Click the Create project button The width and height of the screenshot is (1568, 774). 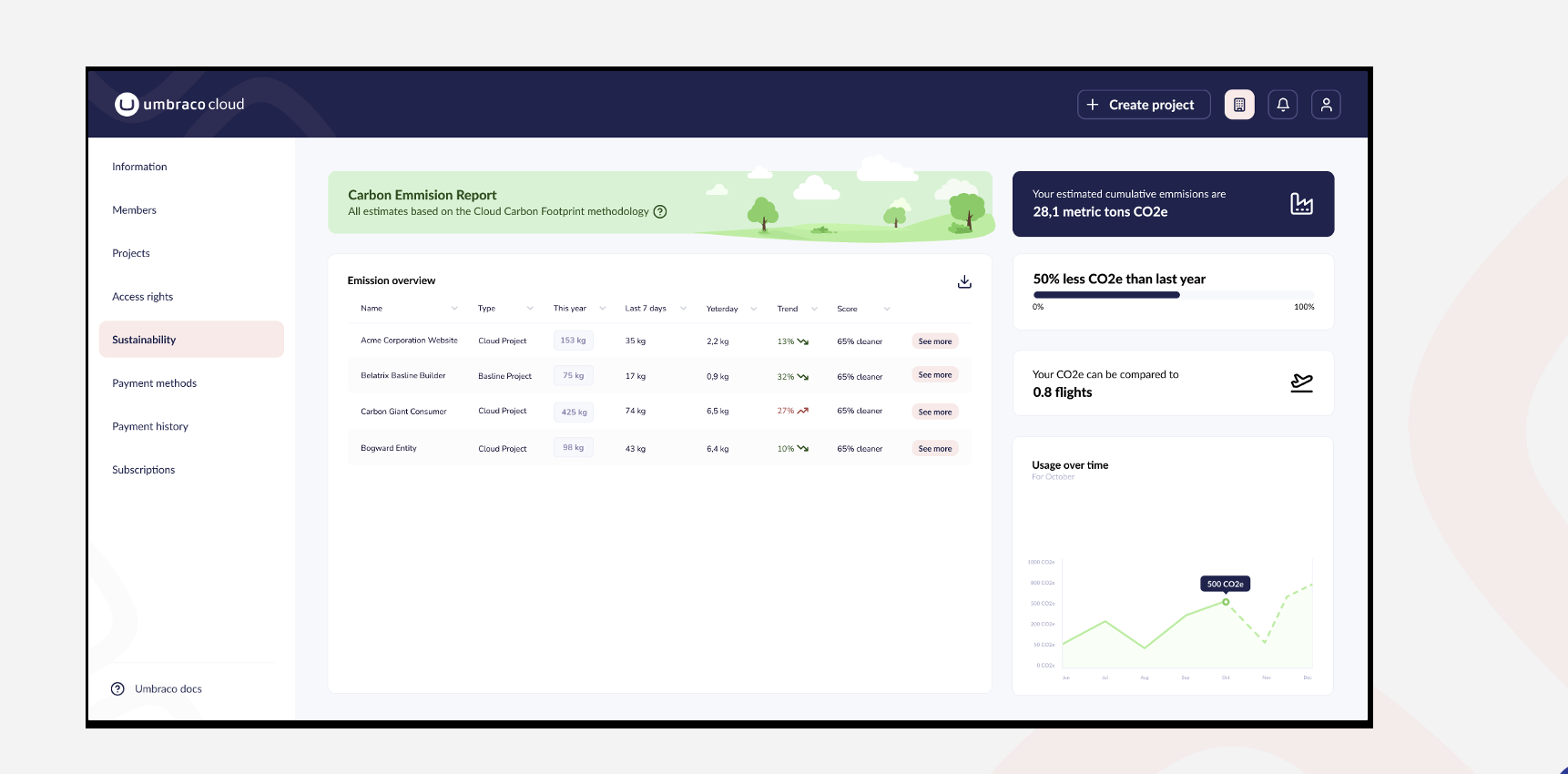1144,105
